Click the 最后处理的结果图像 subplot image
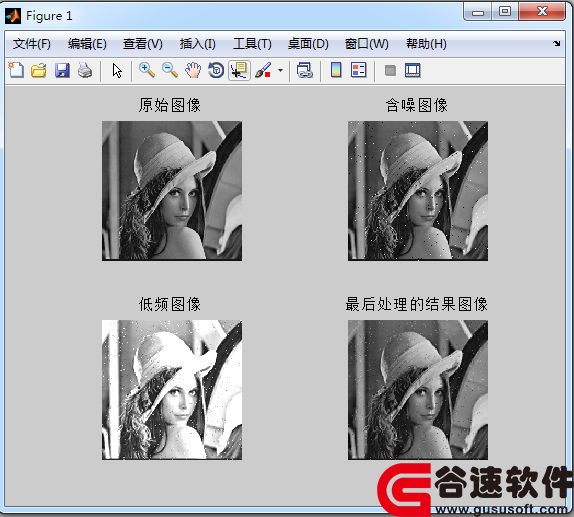The height and width of the screenshot is (517, 574). coord(418,390)
